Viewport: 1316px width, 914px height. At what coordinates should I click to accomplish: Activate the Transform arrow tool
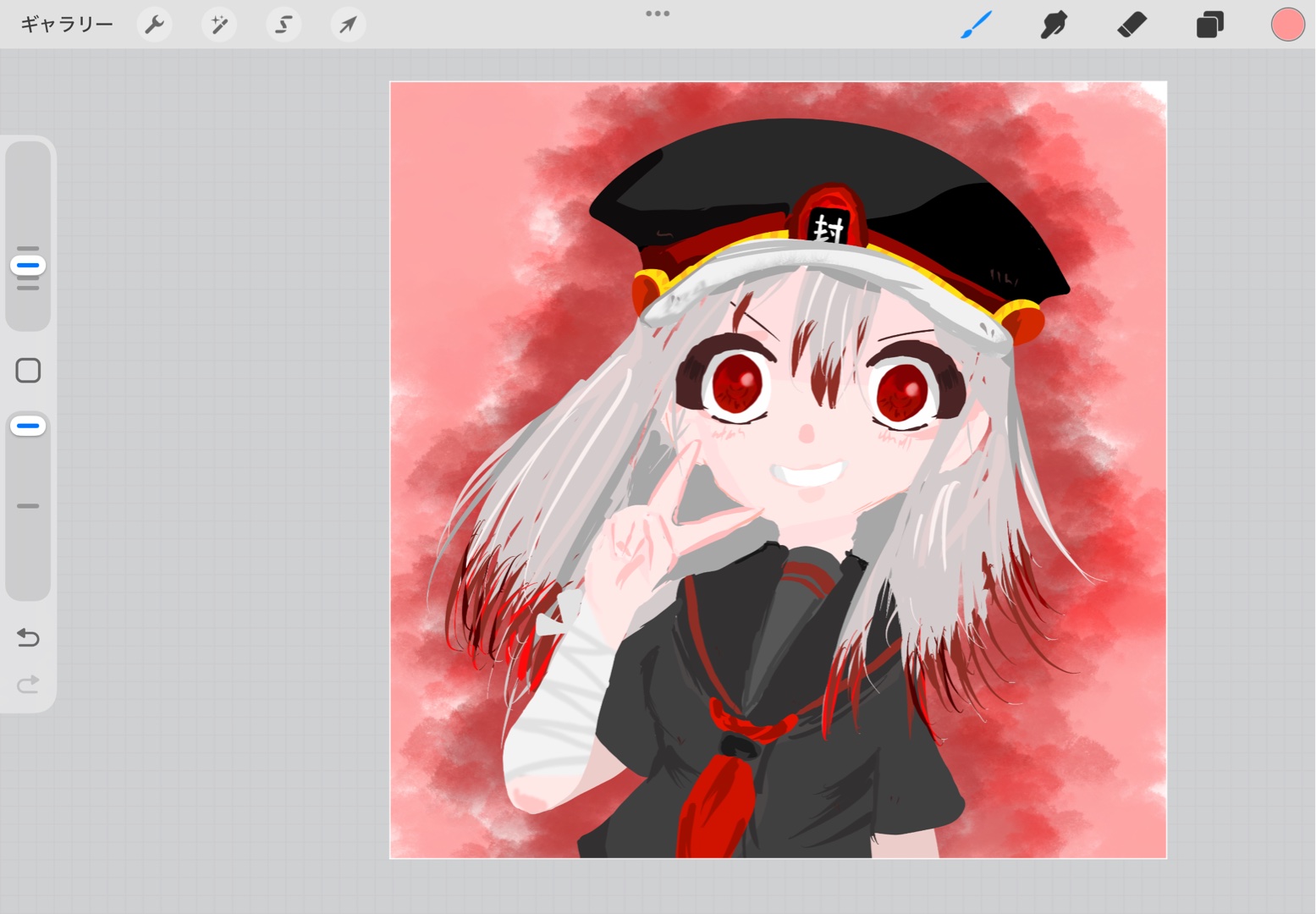click(x=348, y=25)
